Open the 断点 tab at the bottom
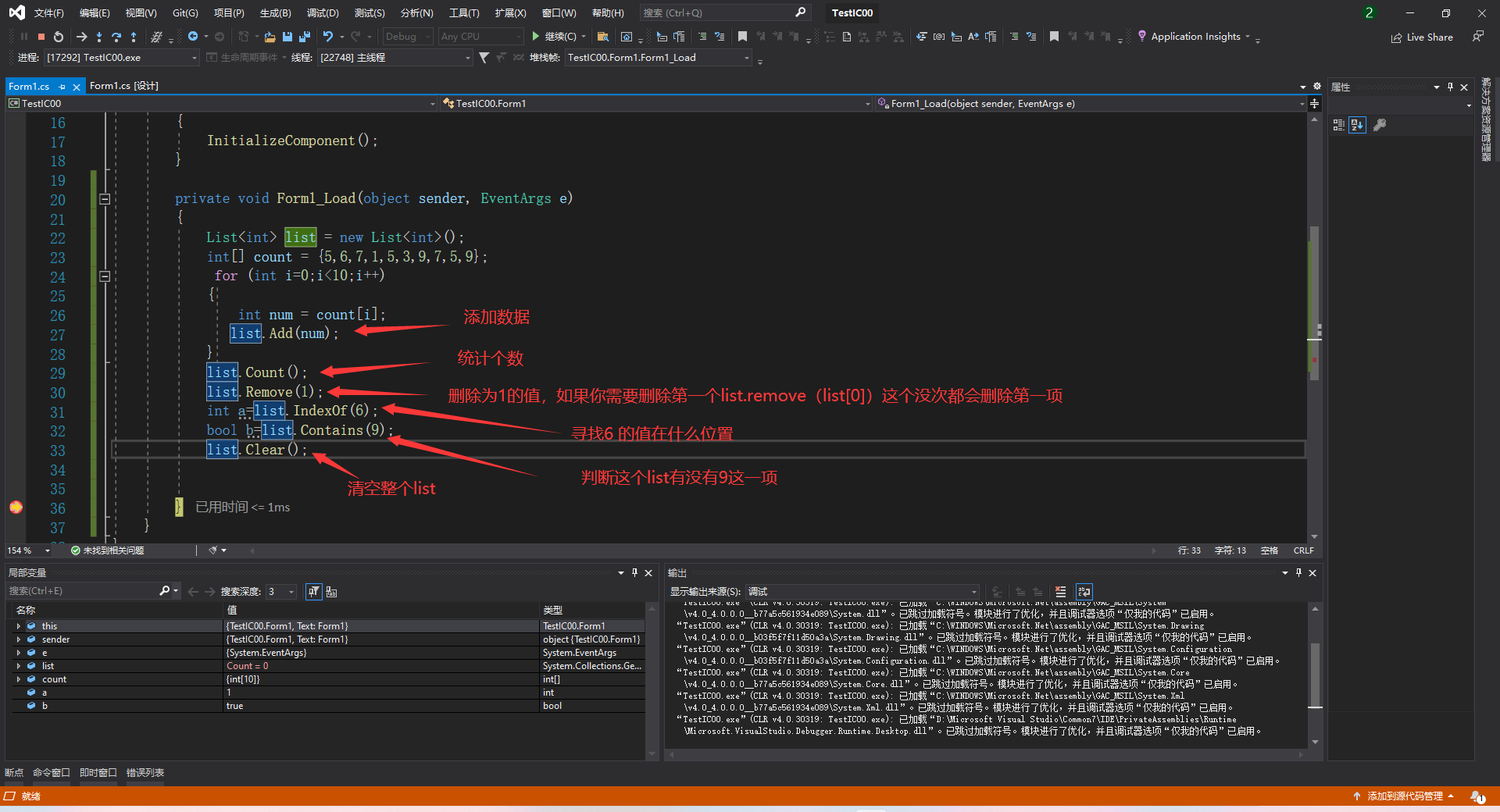 pos(14,773)
